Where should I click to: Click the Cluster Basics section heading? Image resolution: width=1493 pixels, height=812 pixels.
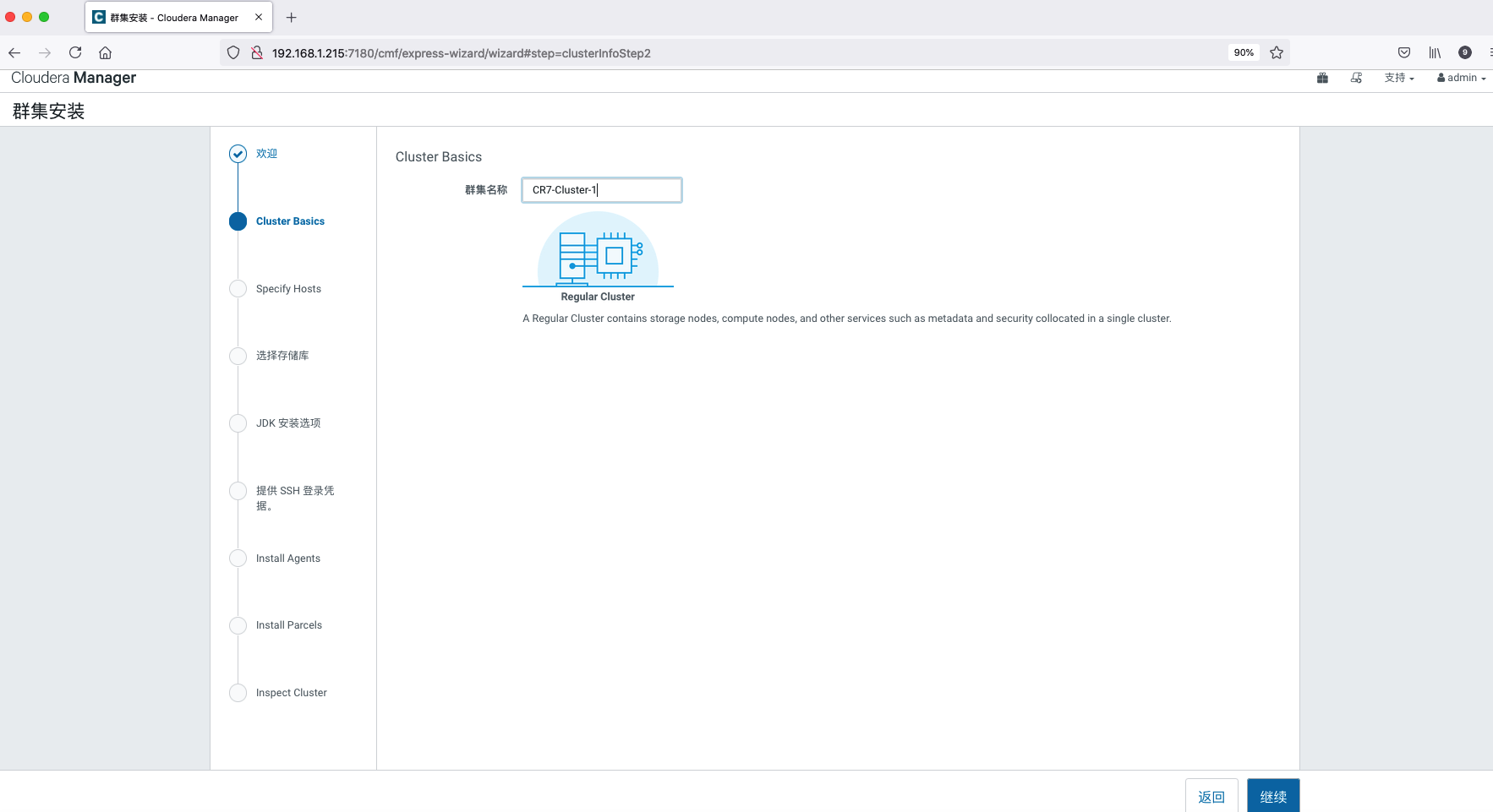tap(439, 157)
